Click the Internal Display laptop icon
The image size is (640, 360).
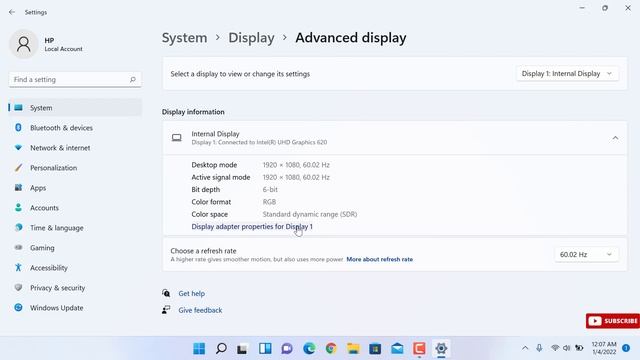(177, 138)
